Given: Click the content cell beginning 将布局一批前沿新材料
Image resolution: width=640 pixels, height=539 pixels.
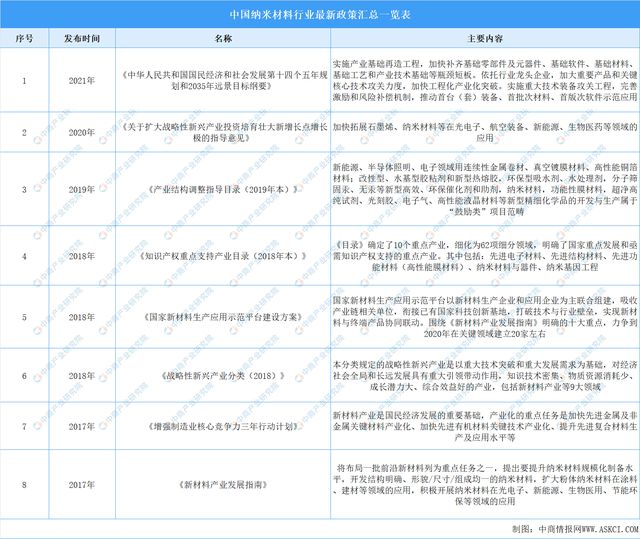Looking at the screenshot, I should [x=485, y=485].
